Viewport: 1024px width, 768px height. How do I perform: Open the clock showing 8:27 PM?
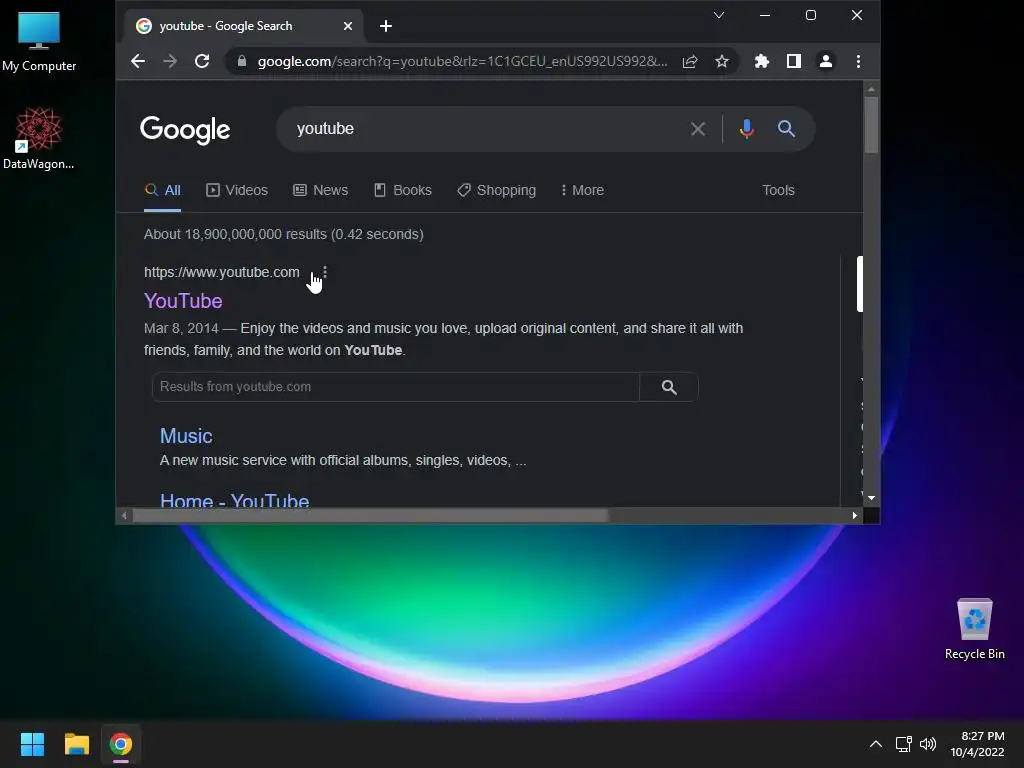[977, 744]
